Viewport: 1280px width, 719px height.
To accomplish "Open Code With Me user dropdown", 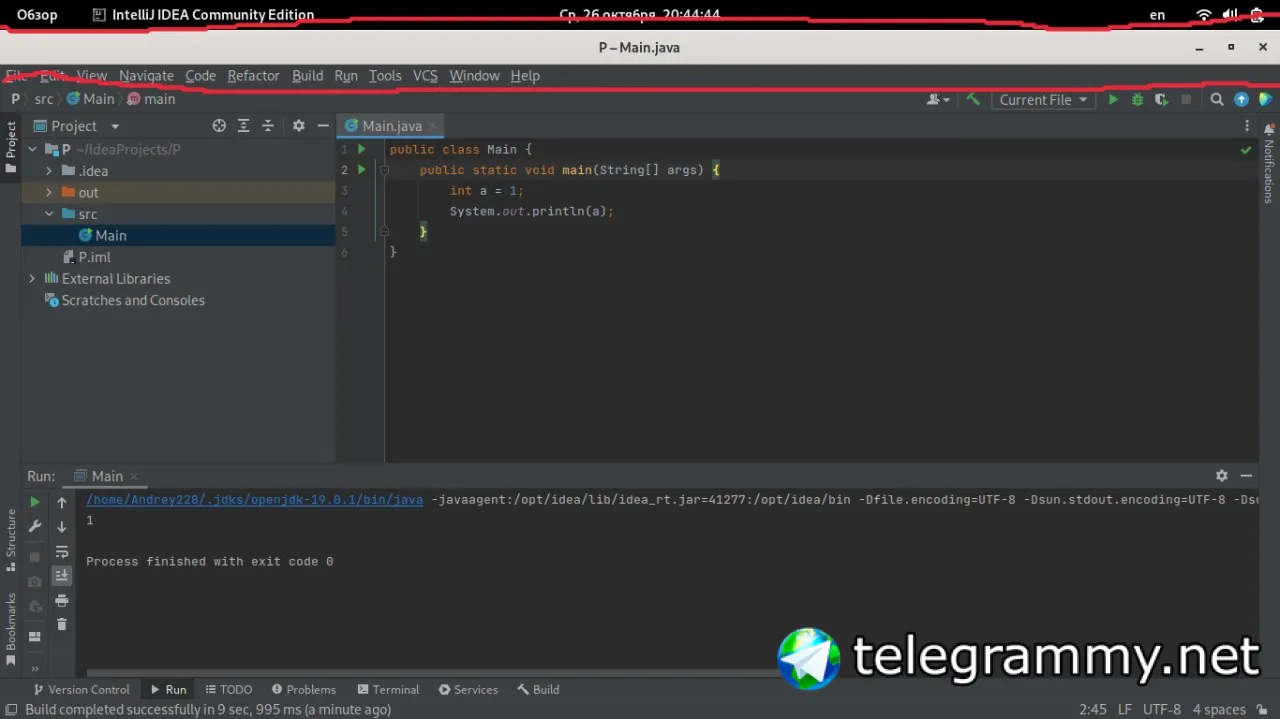I will [x=938, y=100].
